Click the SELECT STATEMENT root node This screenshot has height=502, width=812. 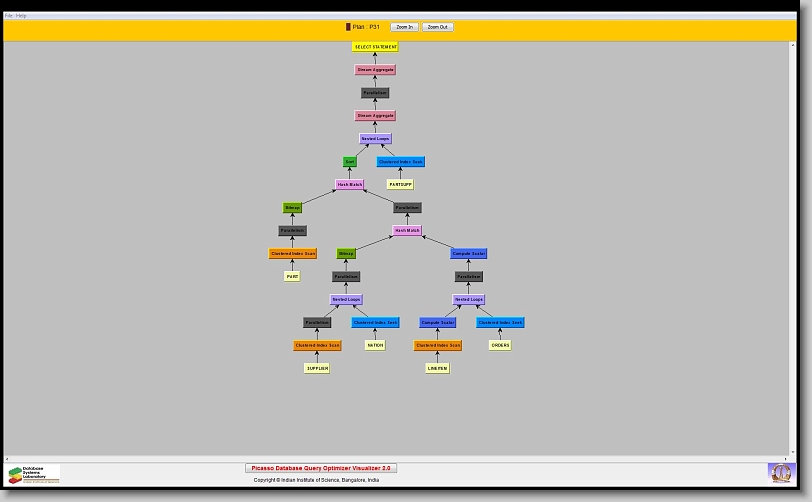pos(375,47)
